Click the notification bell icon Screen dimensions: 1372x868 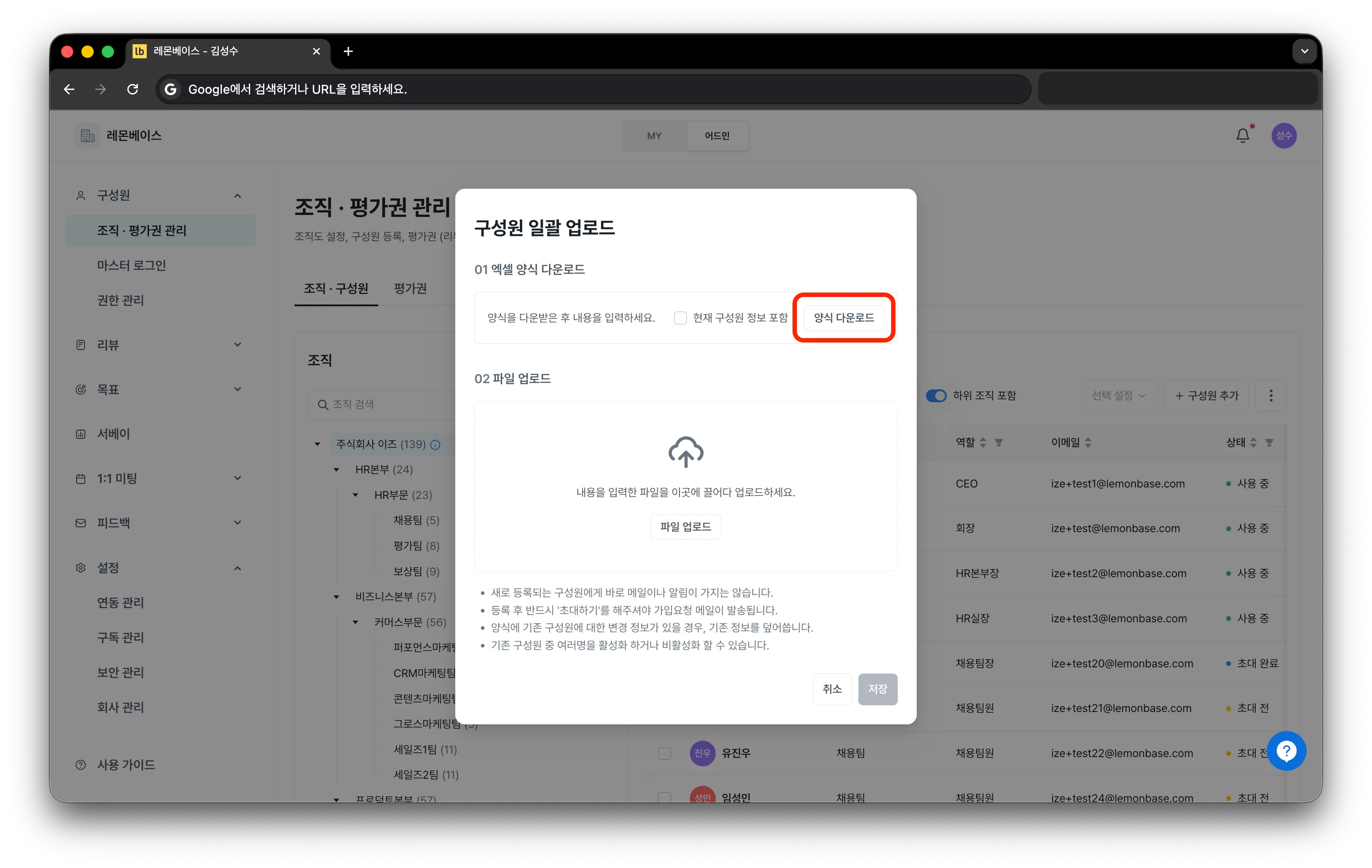coord(1242,136)
